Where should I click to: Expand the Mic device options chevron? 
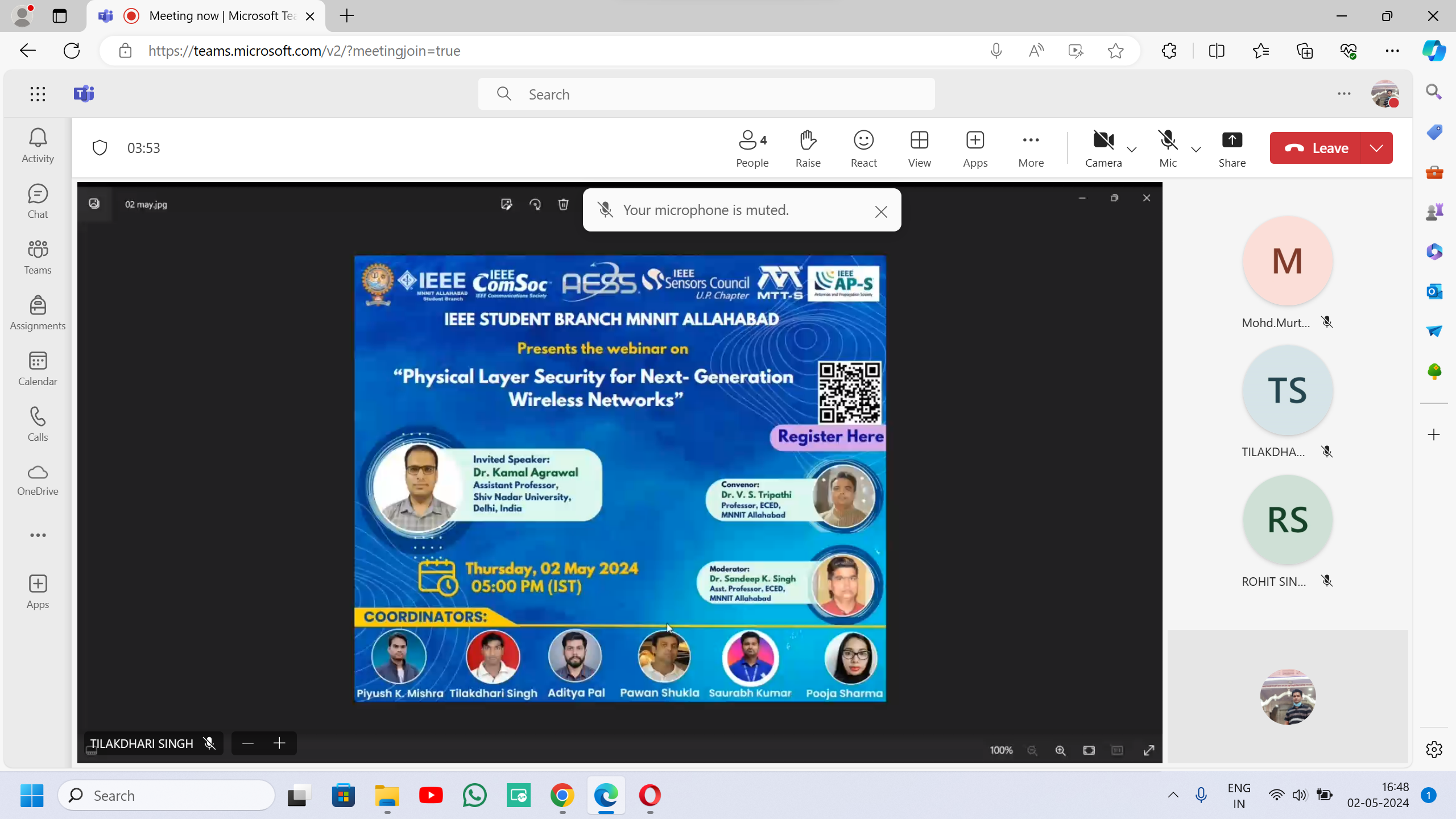[1196, 150]
